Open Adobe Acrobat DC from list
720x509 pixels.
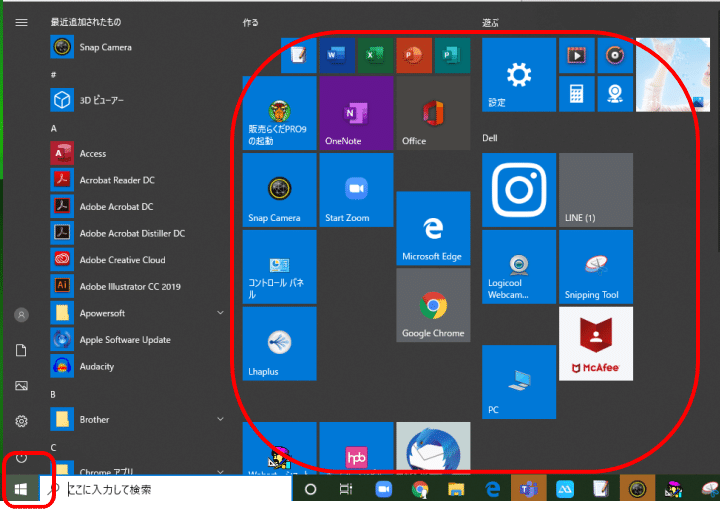coord(138,207)
